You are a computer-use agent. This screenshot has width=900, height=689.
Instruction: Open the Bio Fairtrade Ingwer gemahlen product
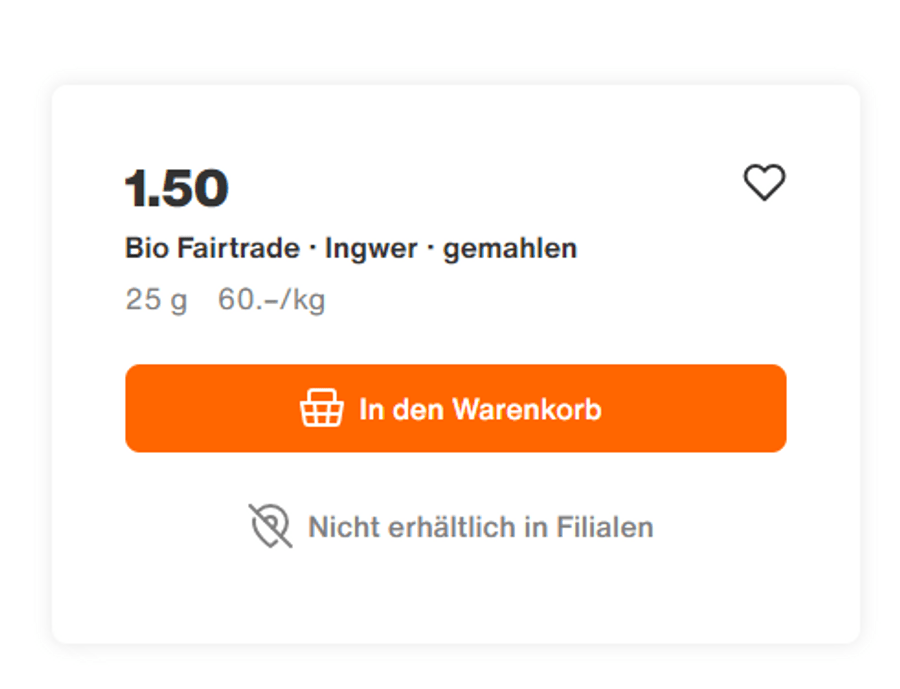point(351,249)
